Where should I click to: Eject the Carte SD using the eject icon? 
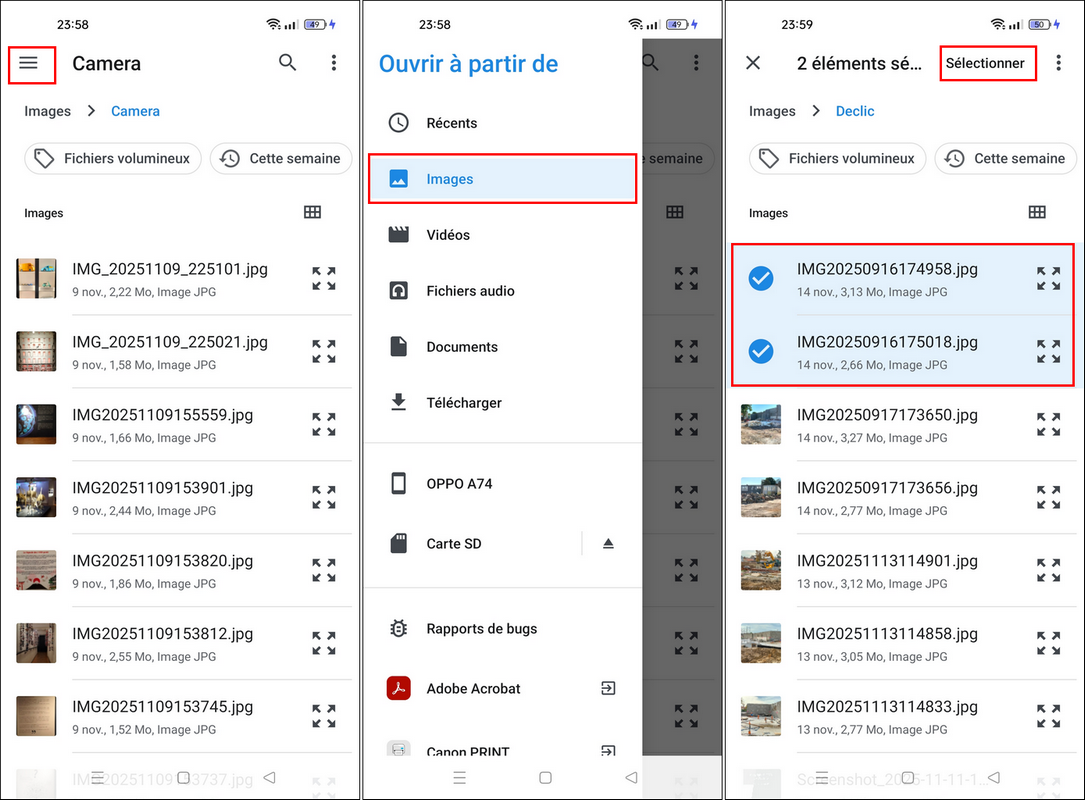[608, 543]
